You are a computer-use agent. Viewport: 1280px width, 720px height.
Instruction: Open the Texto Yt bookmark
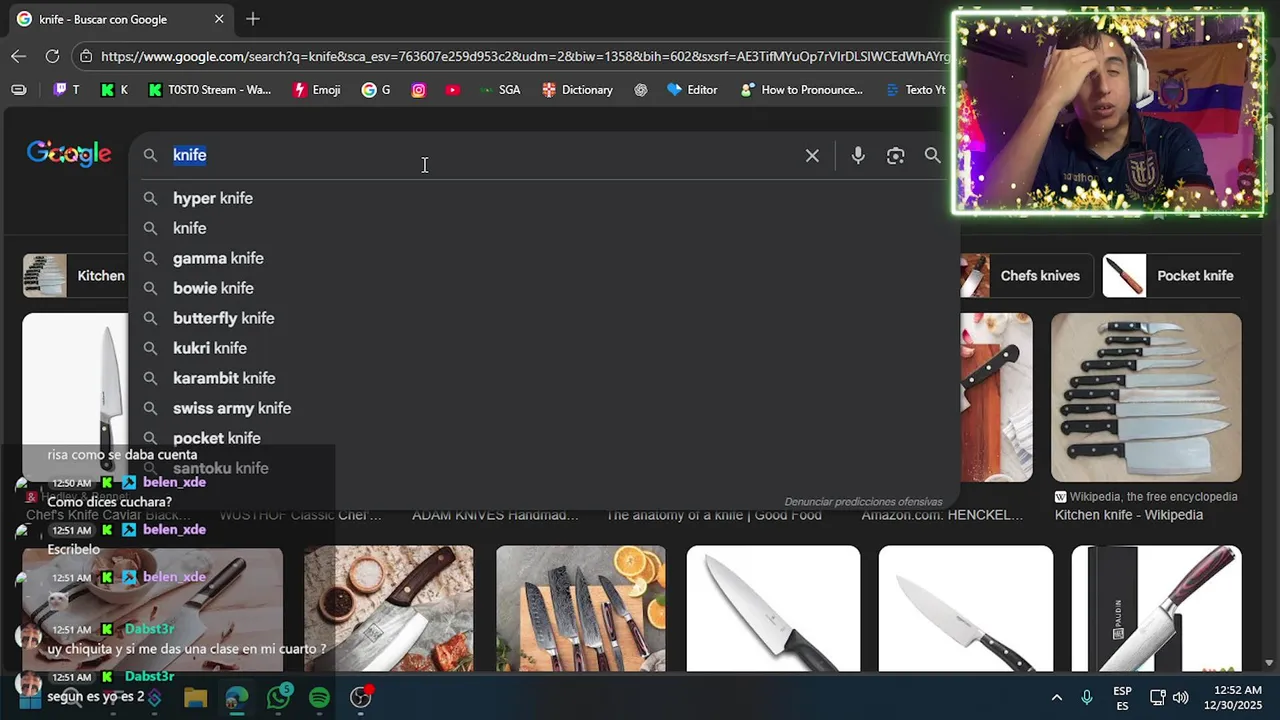click(915, 90)
